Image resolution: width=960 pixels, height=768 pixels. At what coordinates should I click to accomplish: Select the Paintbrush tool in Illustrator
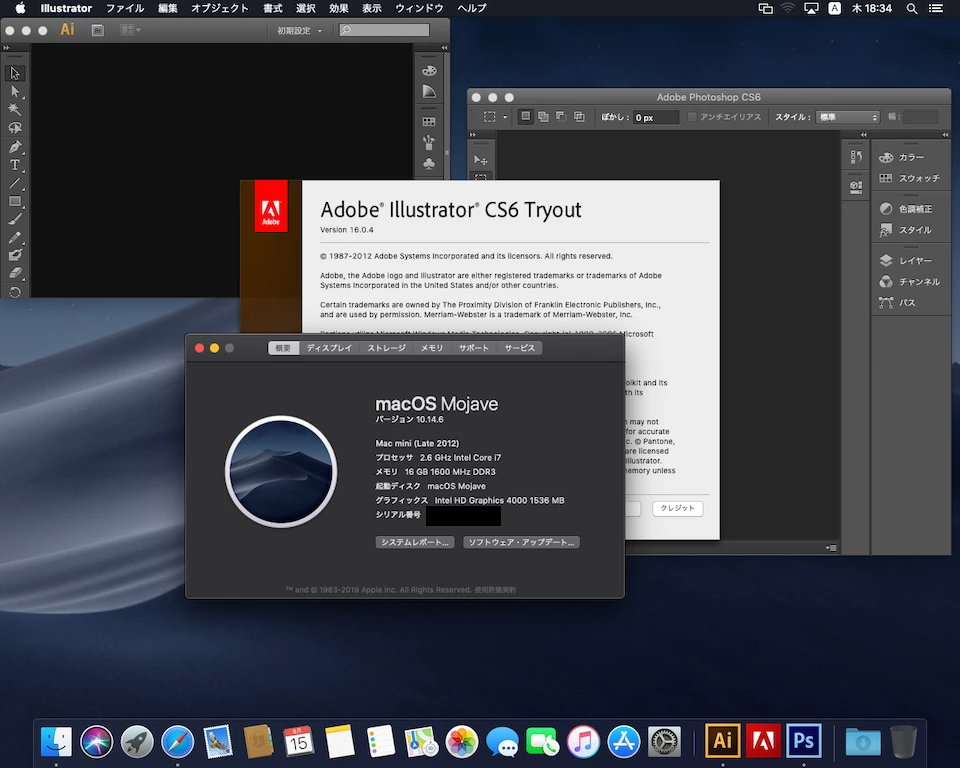click(15, 219)
